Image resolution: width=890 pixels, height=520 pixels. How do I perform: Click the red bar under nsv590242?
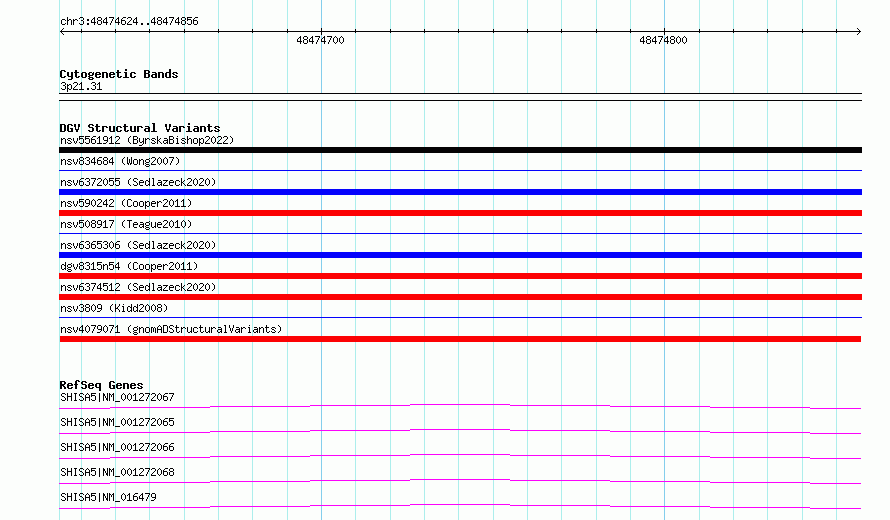click(x=460, y=213)
